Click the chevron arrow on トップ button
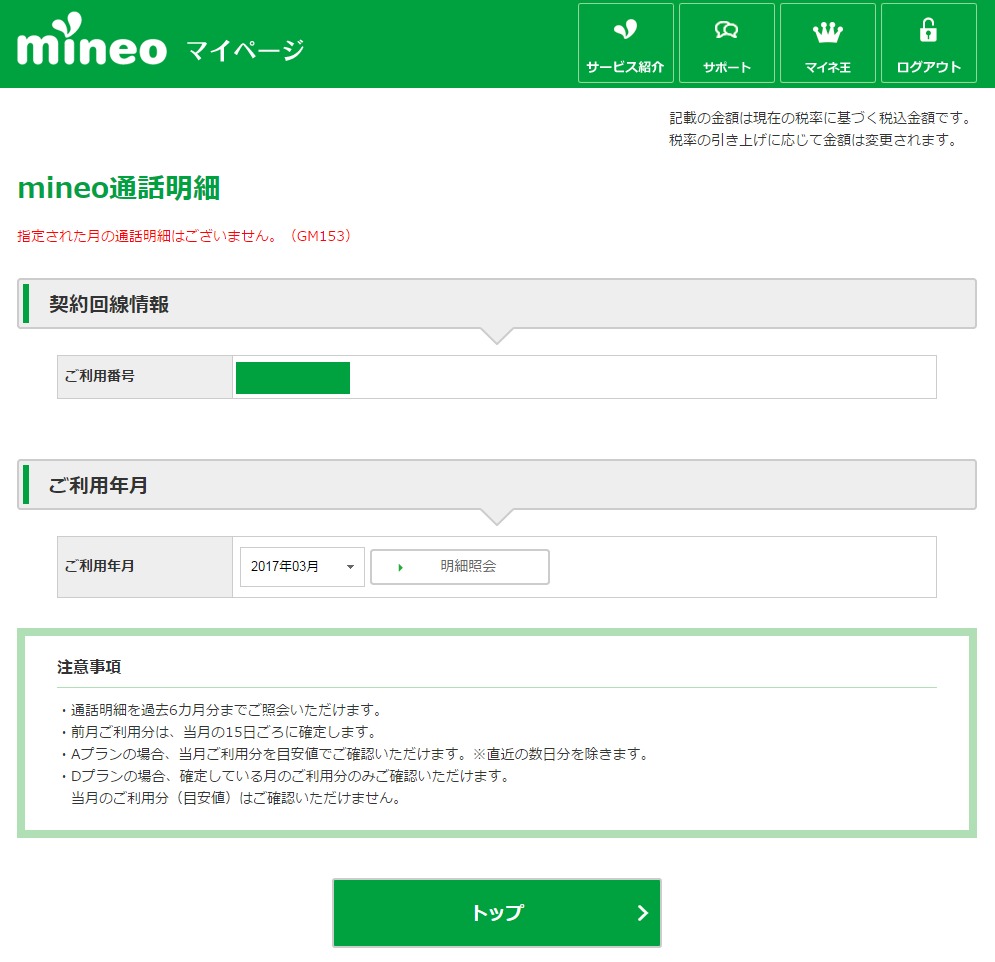 click(x=642, y=913)
